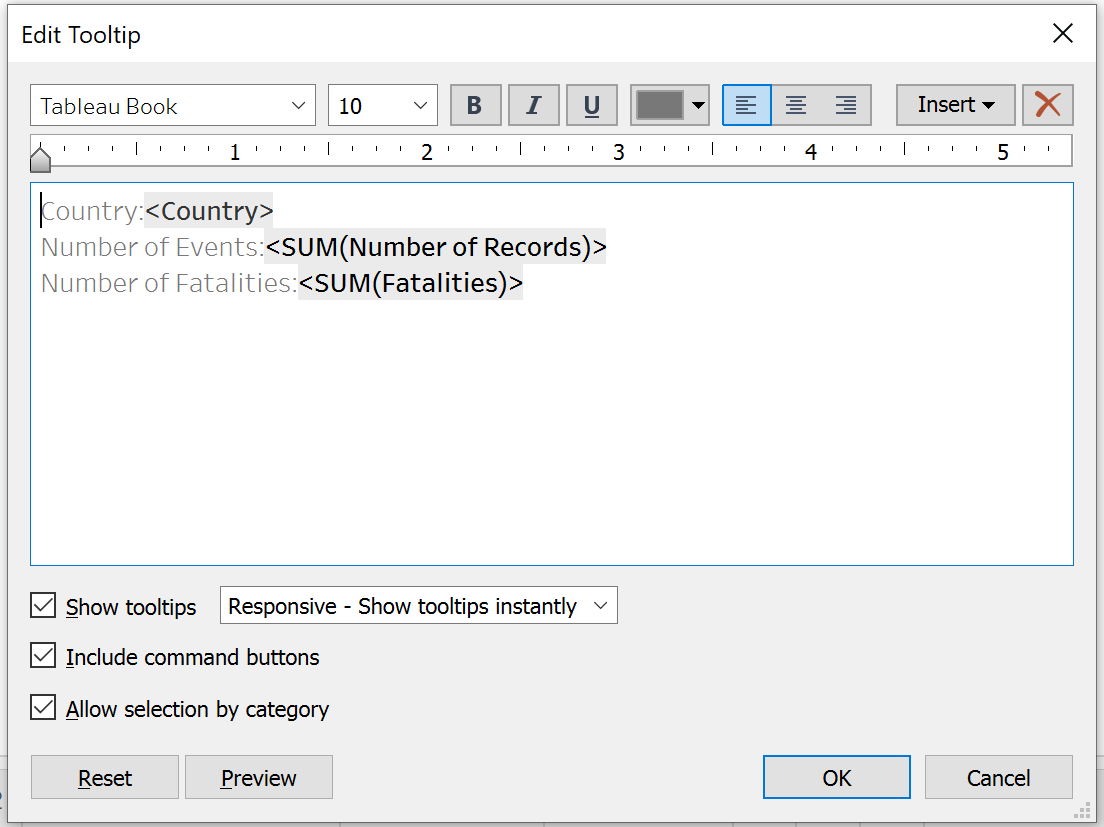The image size is (1104, 827).
Task: Toggle Underline formatting button
Action: tap(591, 105)
